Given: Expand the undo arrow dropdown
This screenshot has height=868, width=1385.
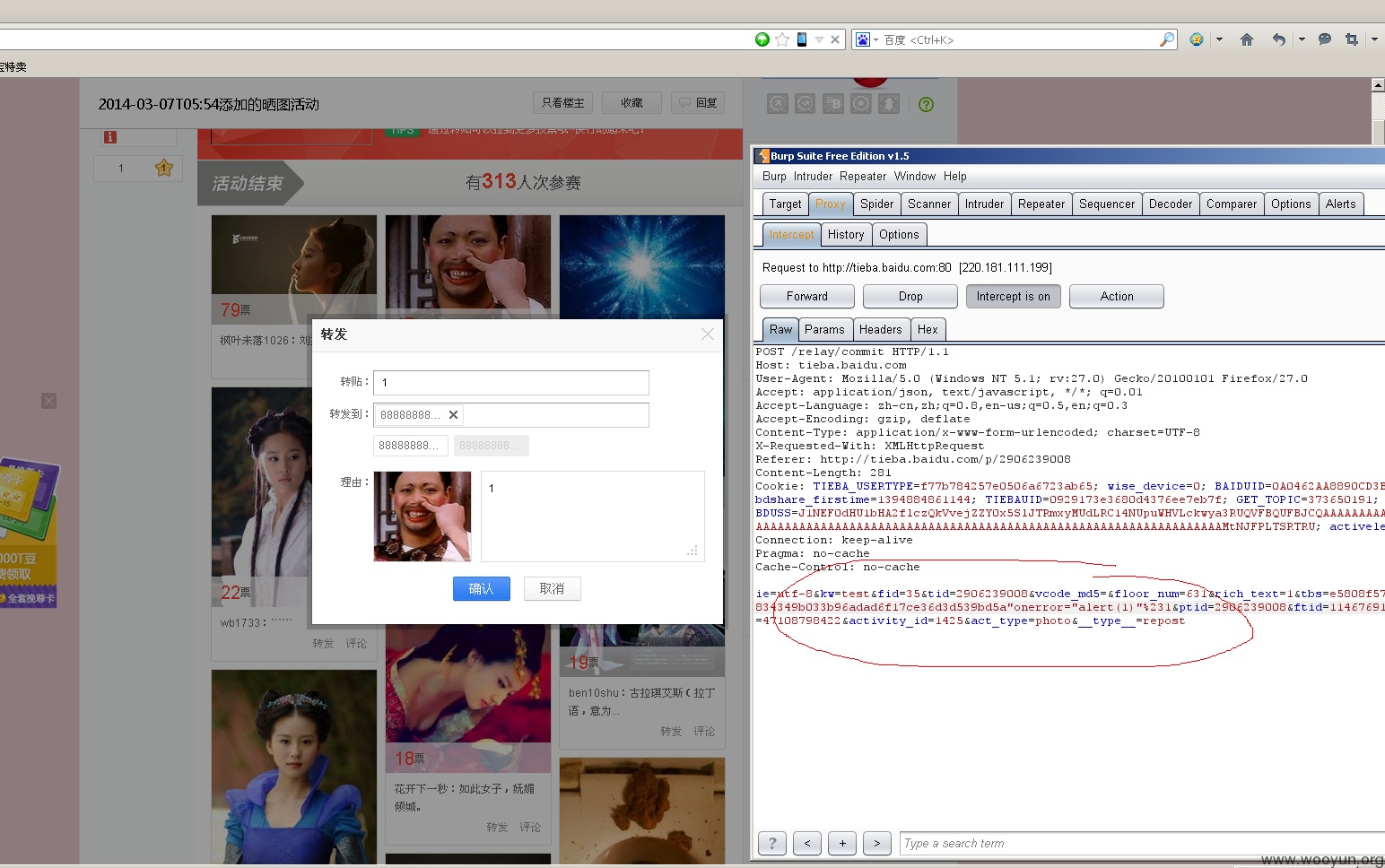Looking at the screenshot, I should 1302,39.
